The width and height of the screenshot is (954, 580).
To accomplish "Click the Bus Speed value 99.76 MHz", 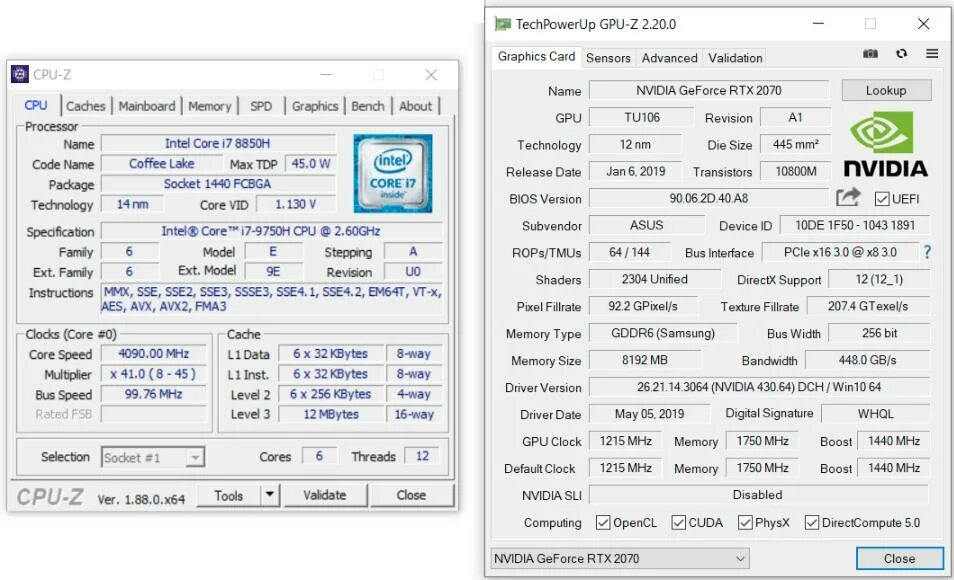I will point(153,394).
